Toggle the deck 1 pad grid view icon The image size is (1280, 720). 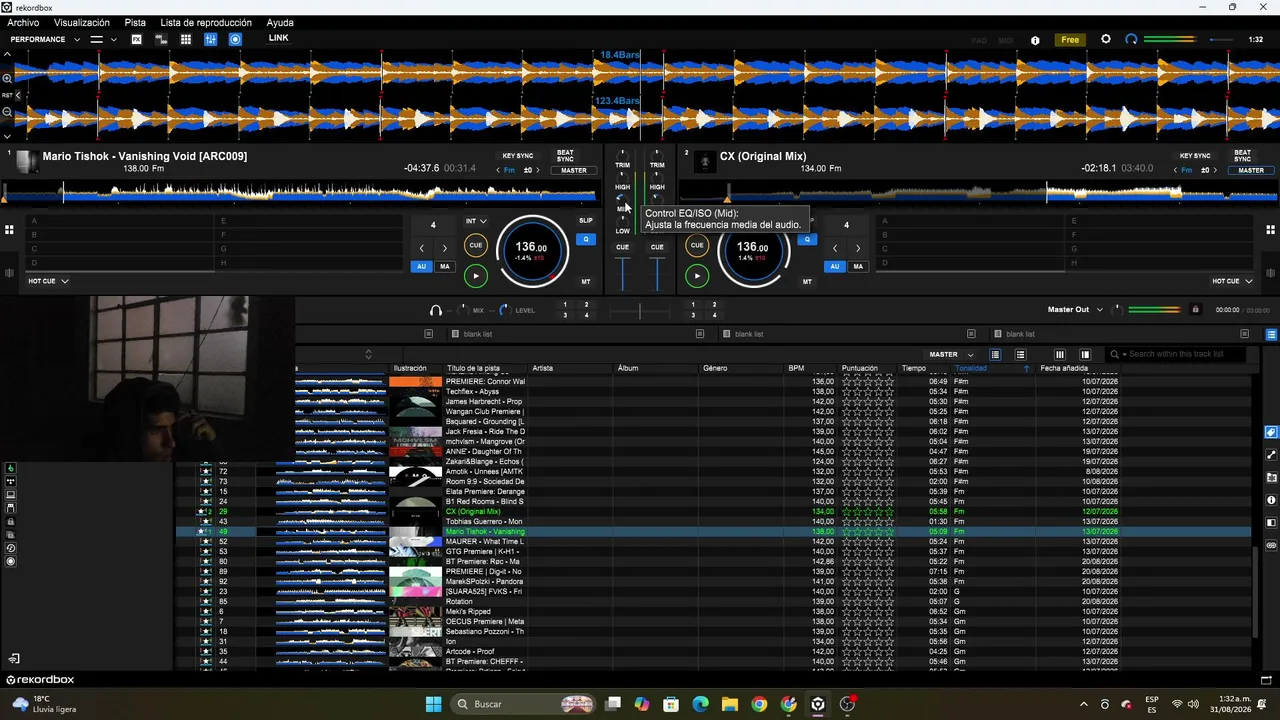9,230
